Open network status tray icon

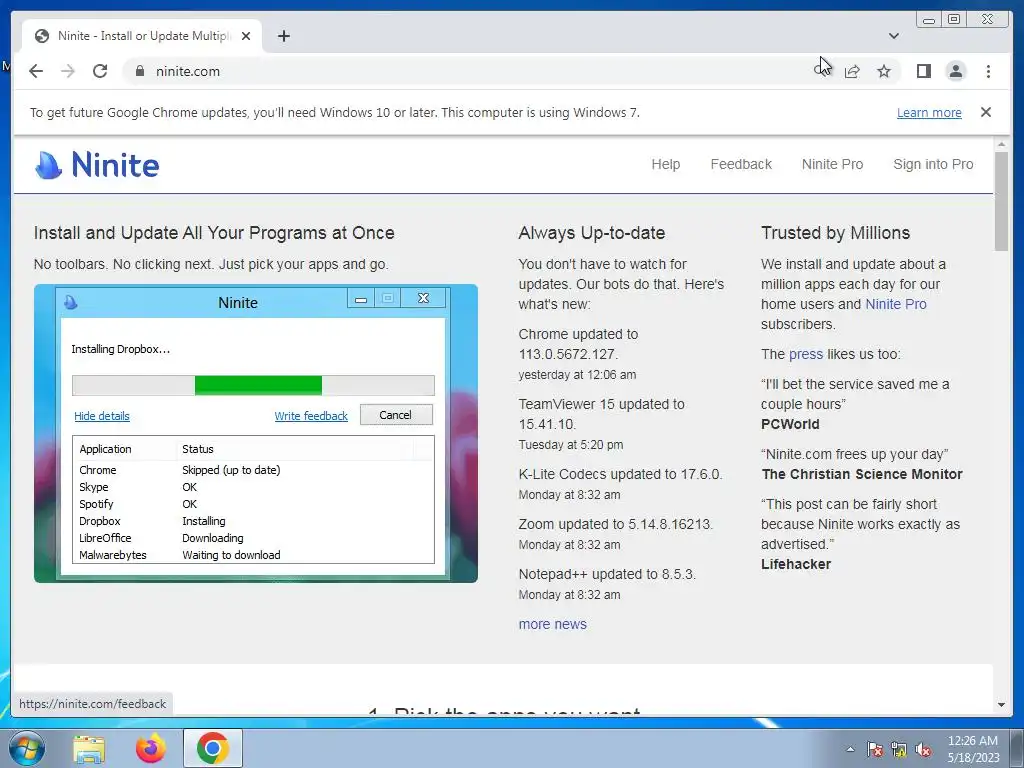[899, 749]
